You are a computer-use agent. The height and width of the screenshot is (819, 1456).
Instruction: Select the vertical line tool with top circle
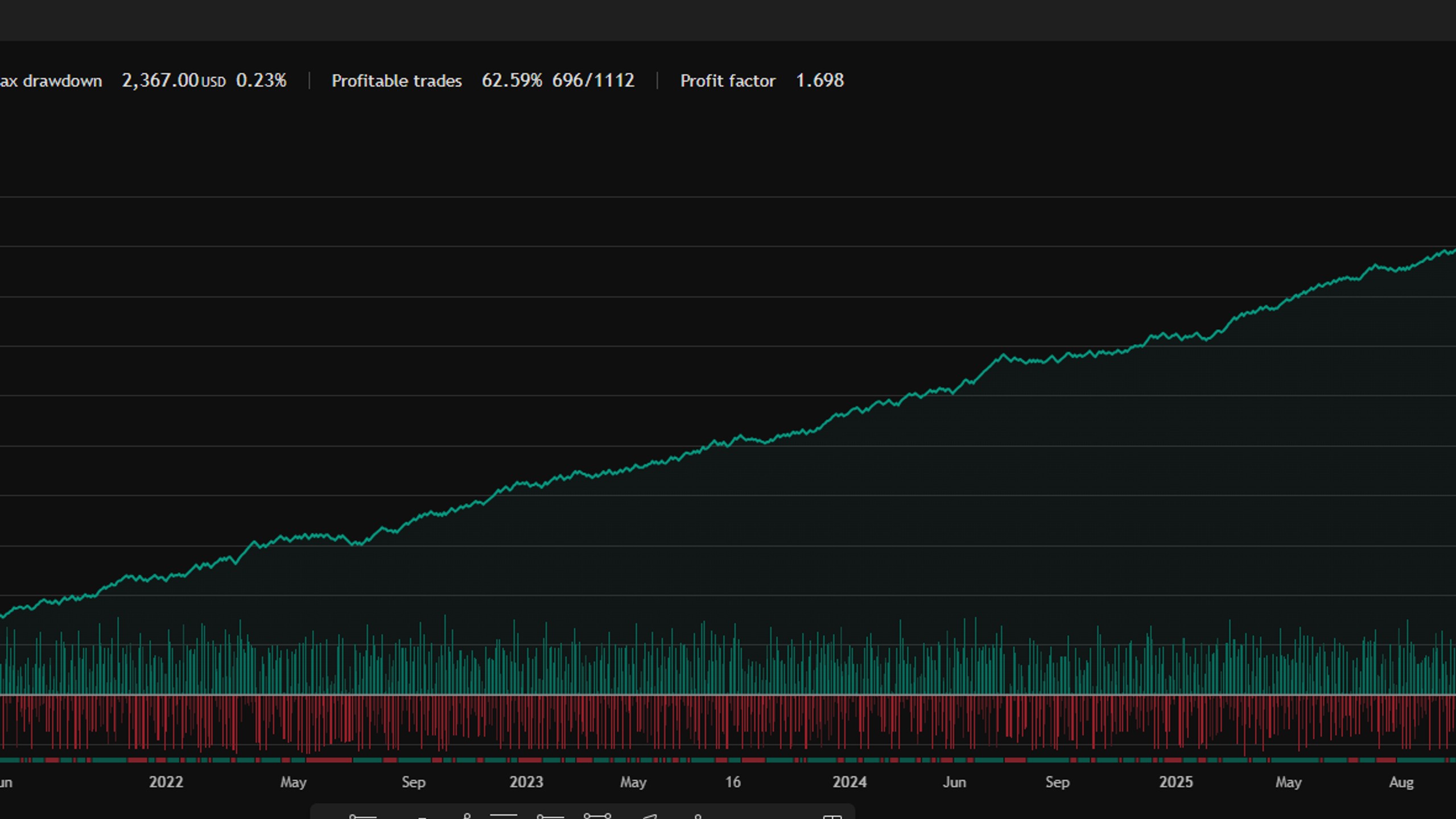[x=698, y=817]
